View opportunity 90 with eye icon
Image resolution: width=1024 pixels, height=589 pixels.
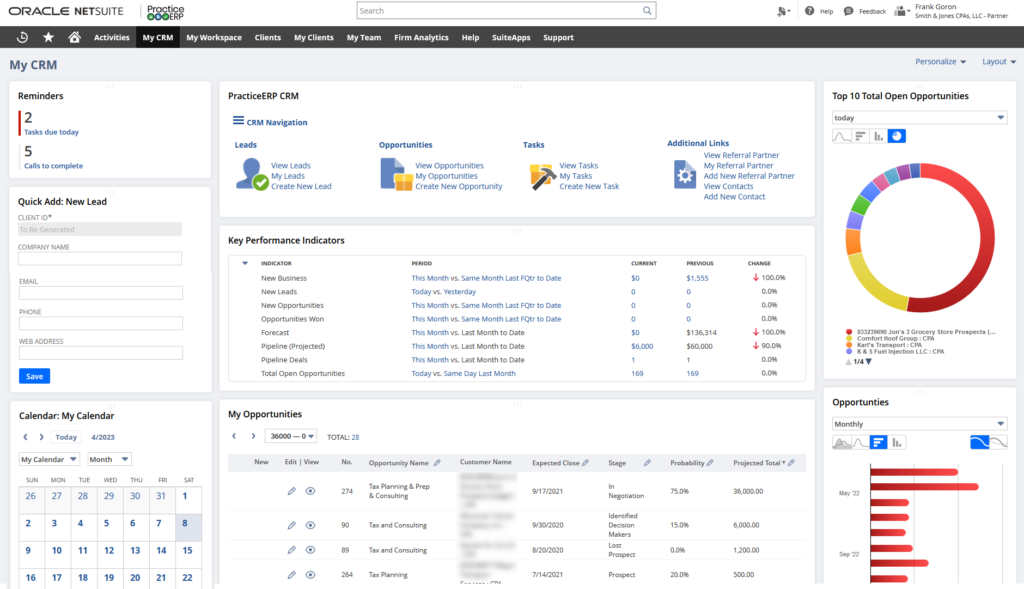pos(310,525)
